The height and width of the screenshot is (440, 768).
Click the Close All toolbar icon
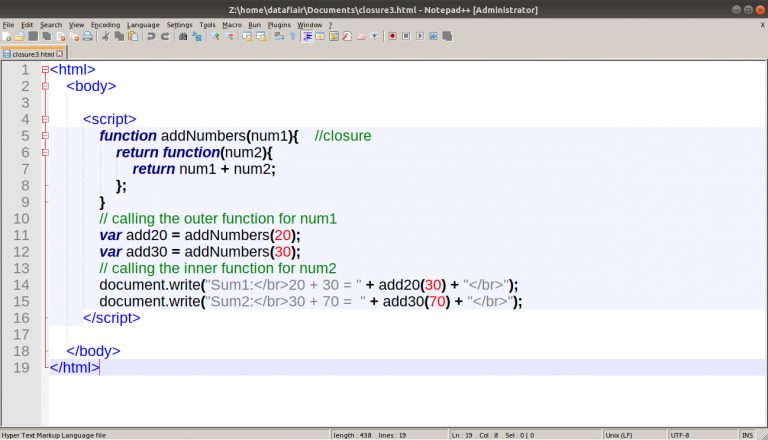(74, 36)
